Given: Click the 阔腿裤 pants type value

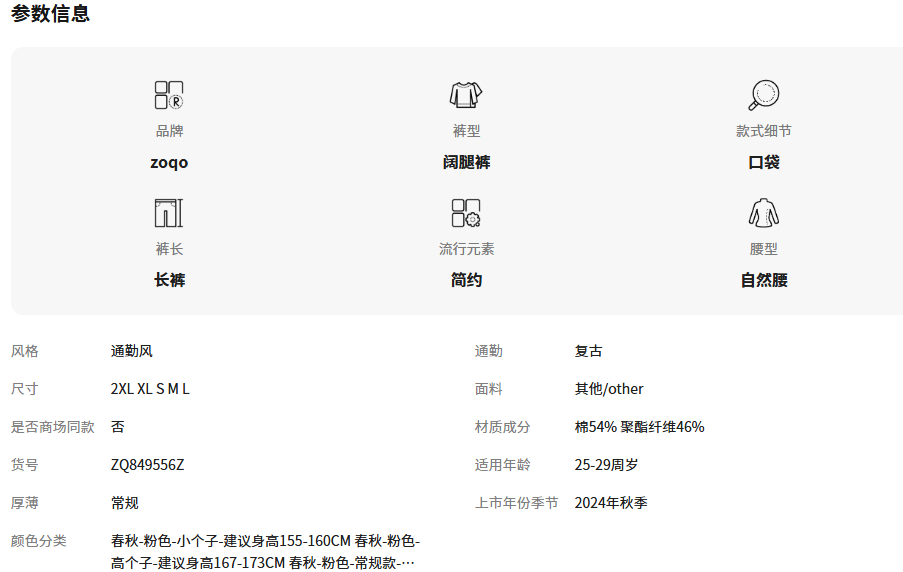Looking at the screenshot, I should point(466,162).
